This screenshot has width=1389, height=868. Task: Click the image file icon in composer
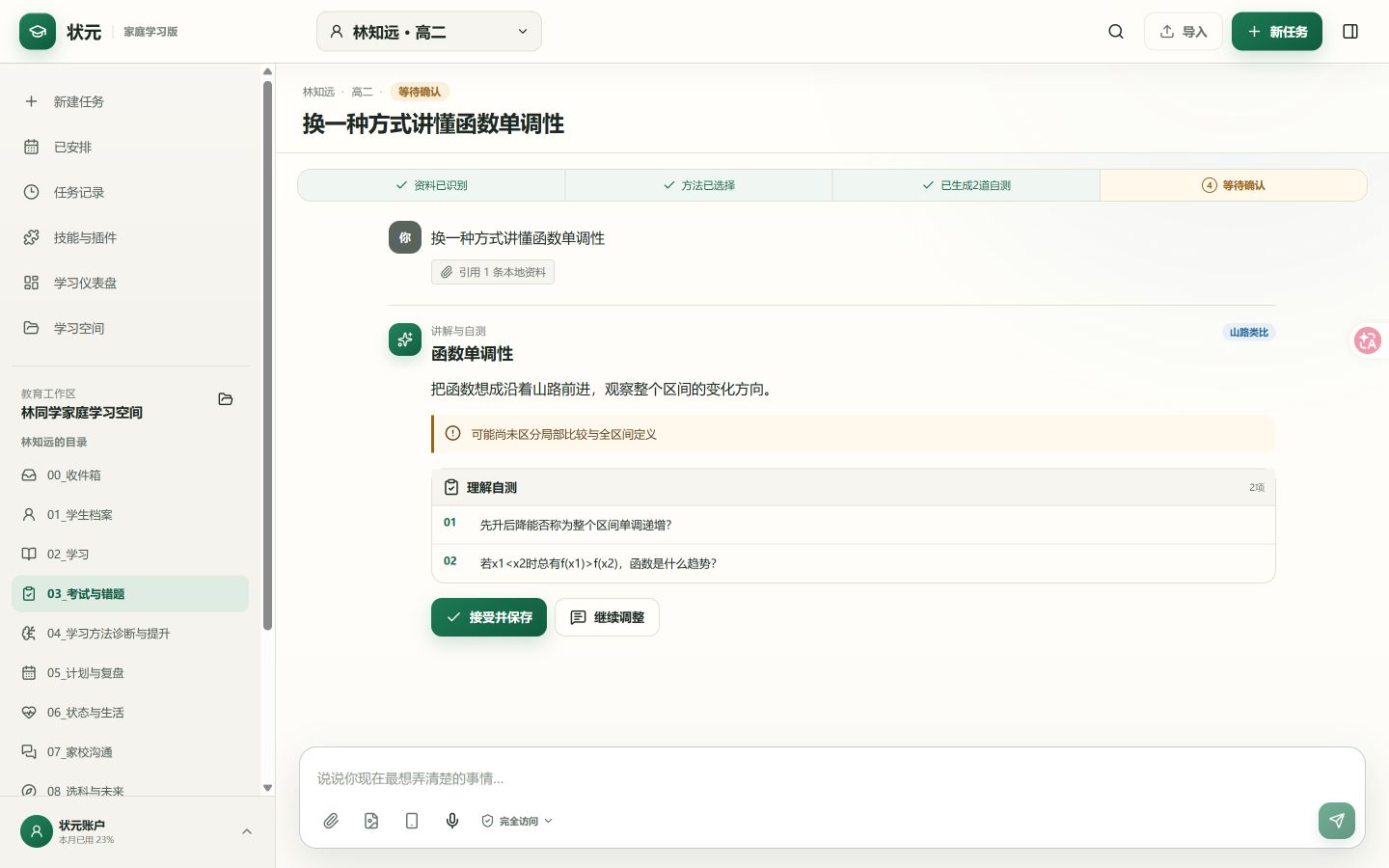tap(371, 821)
